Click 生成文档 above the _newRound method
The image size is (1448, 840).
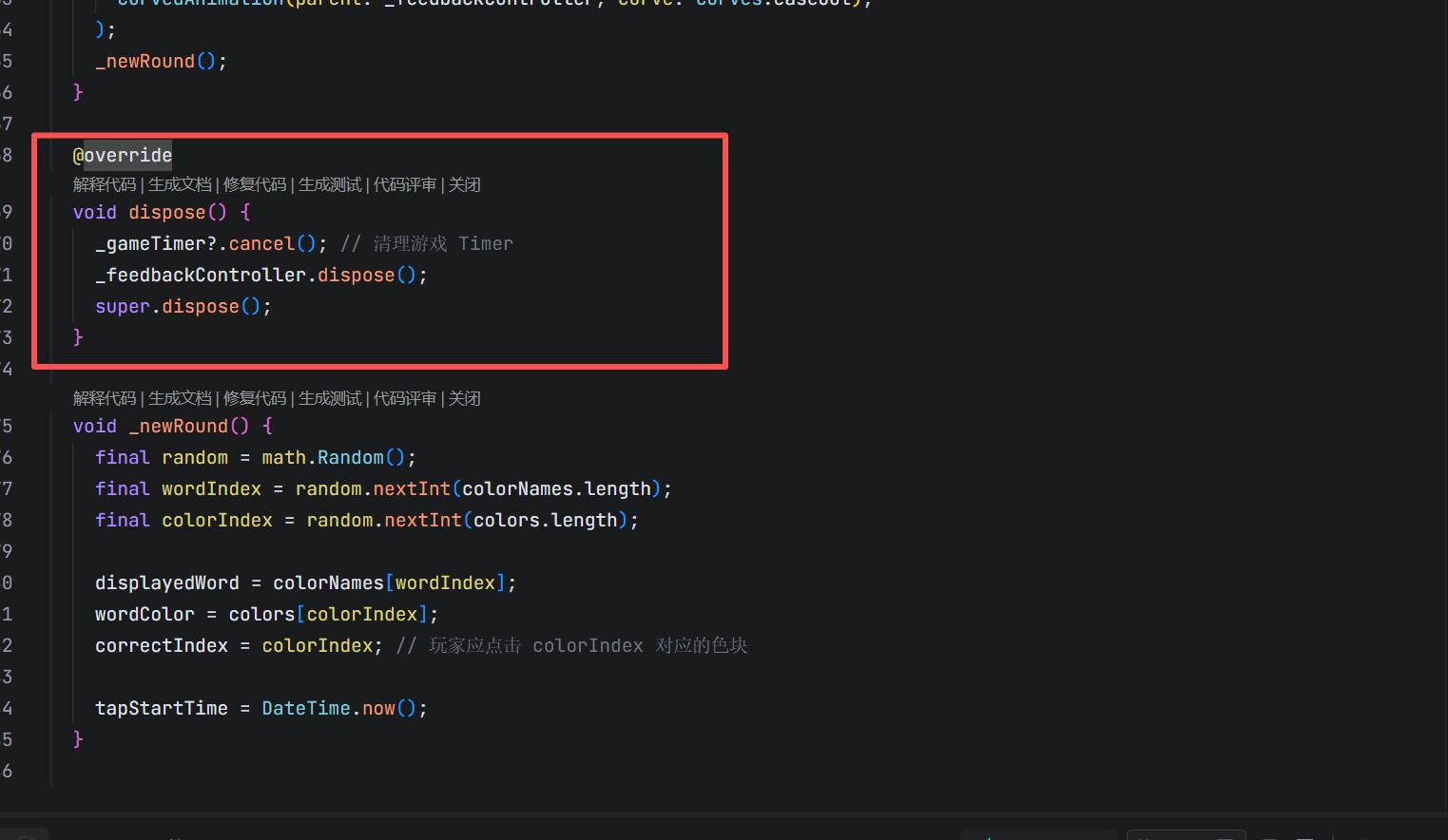180,398
